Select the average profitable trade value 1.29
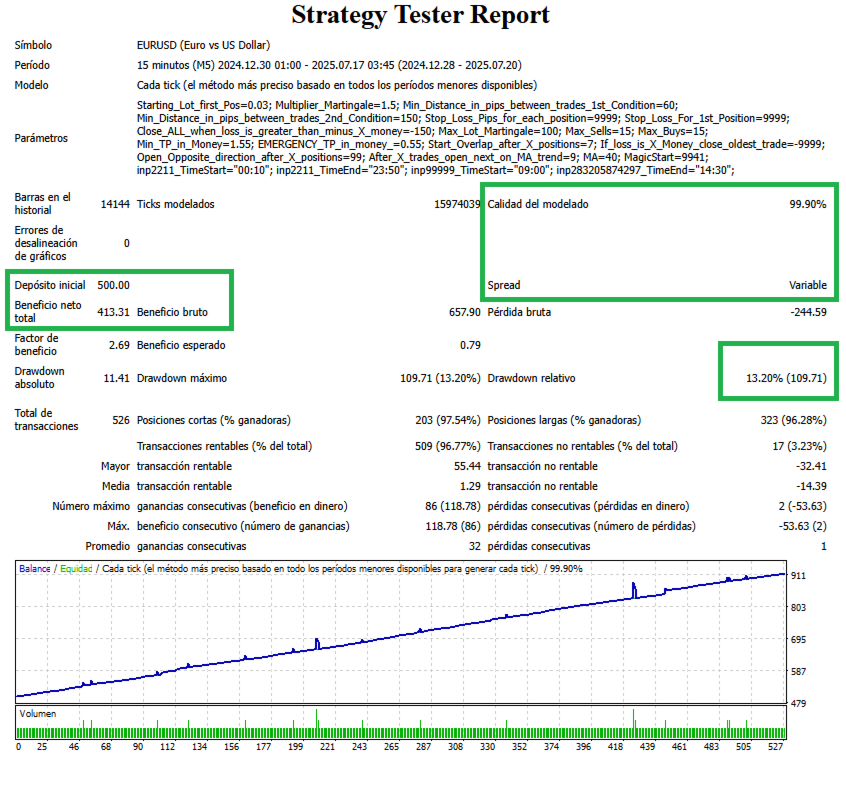The width and height of the screenshot is (846, 812). [470, 486]
